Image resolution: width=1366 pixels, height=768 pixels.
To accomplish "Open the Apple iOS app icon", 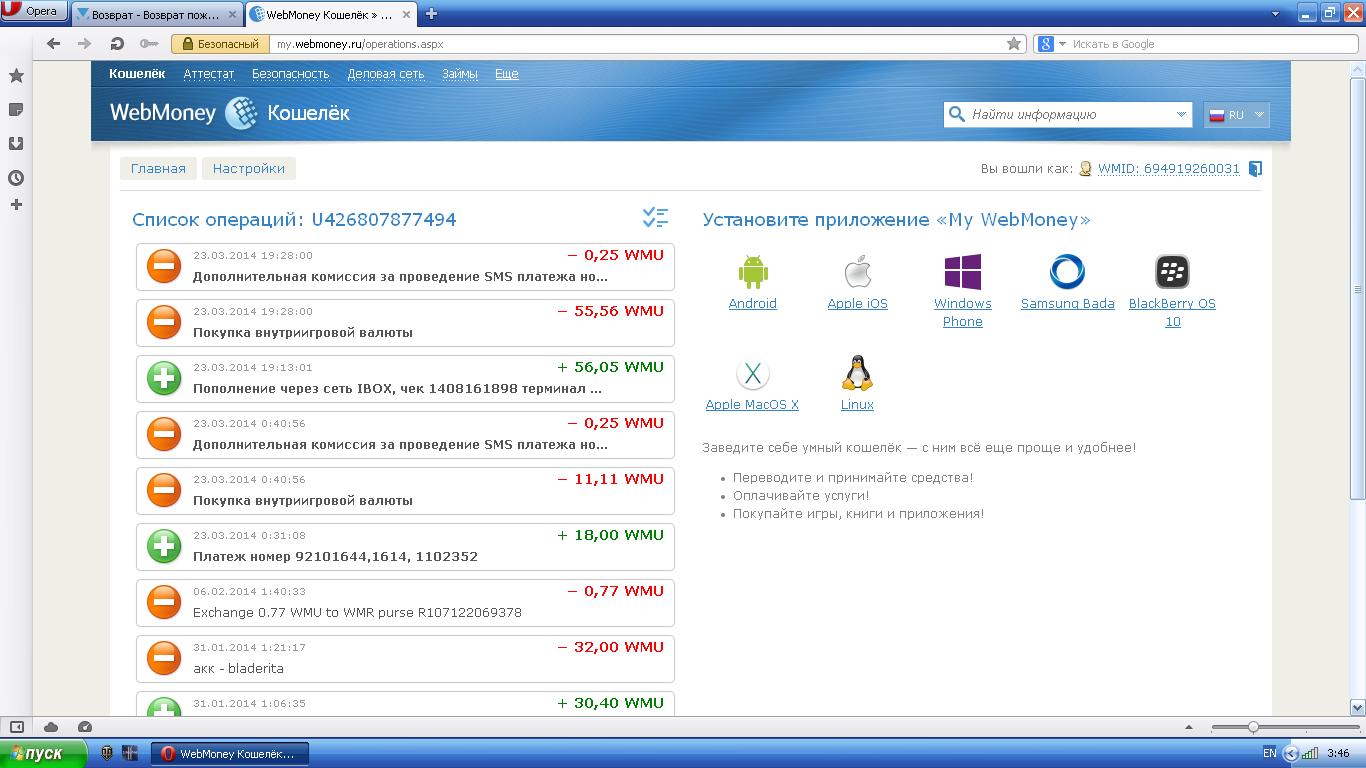I will [x=857, y=272].
